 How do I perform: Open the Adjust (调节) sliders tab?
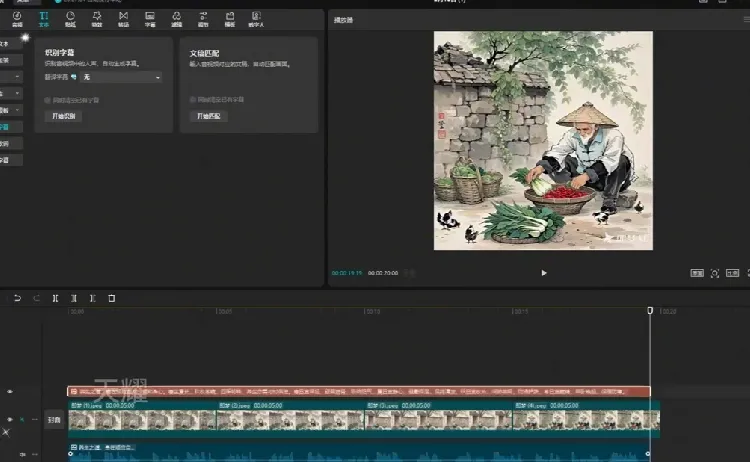pos(203,19)
